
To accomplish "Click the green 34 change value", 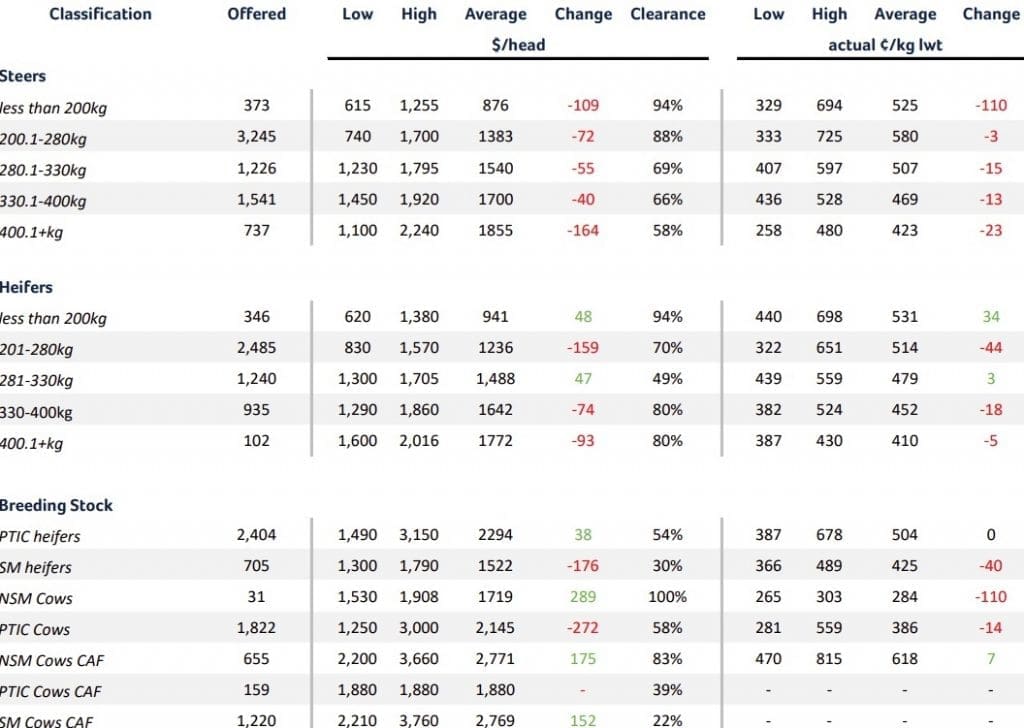I will coord(991,317).
